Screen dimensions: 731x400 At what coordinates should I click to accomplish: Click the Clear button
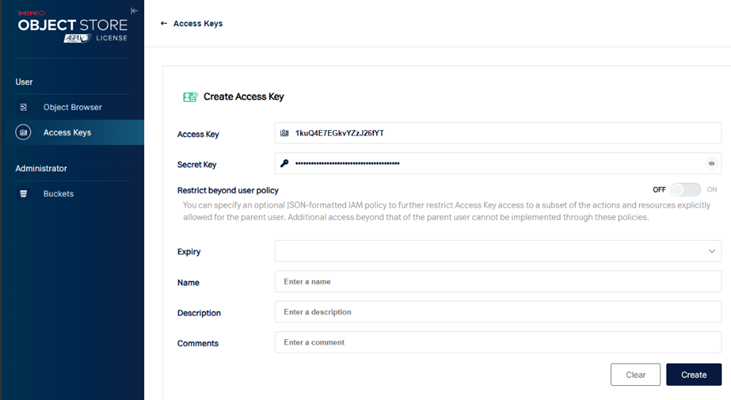(635, 374)
